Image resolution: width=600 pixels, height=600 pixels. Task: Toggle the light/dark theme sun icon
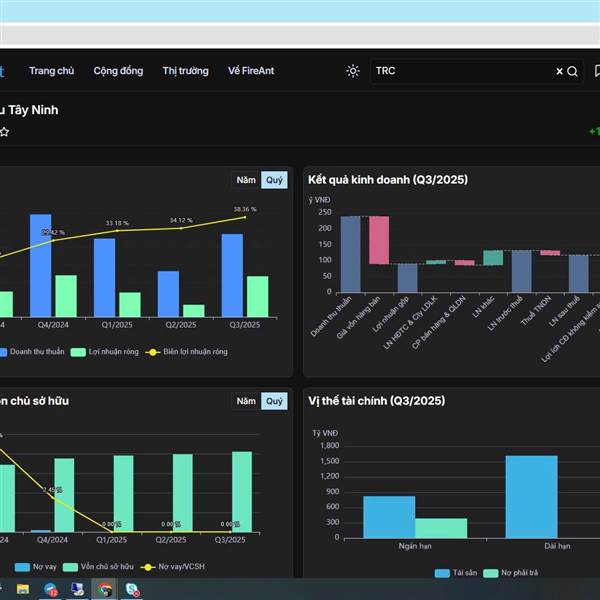[353, 71]
